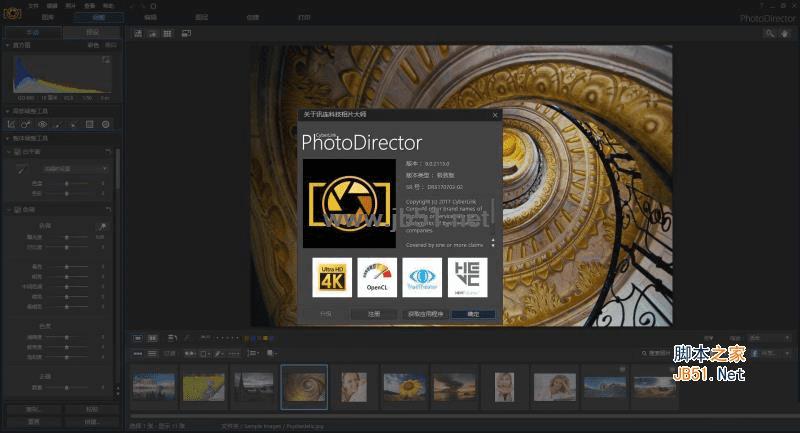Select the red-eye removal tool
800x433 pixels.
pyautogui.click(x=42, y=124)
